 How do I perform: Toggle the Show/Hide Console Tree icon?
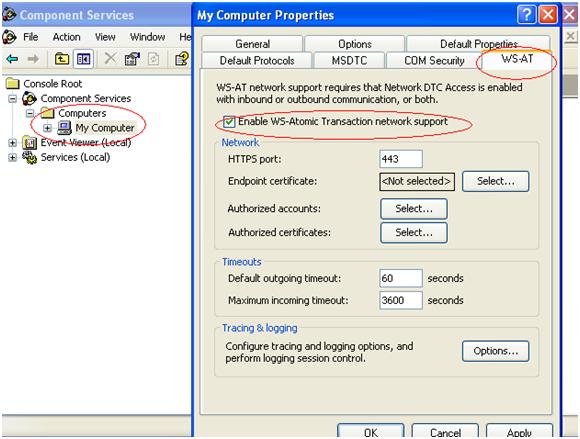point(83,59)
